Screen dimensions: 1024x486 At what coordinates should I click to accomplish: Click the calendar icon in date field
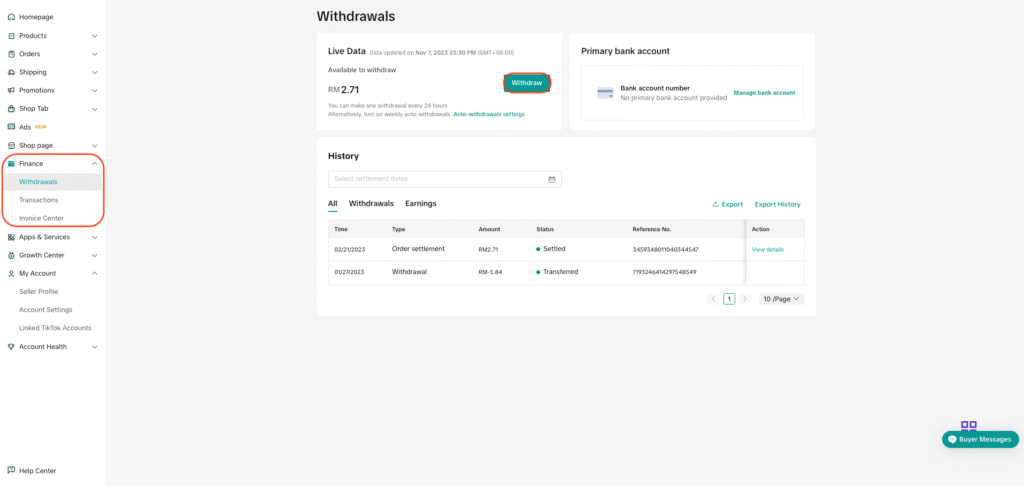(551, 179)
